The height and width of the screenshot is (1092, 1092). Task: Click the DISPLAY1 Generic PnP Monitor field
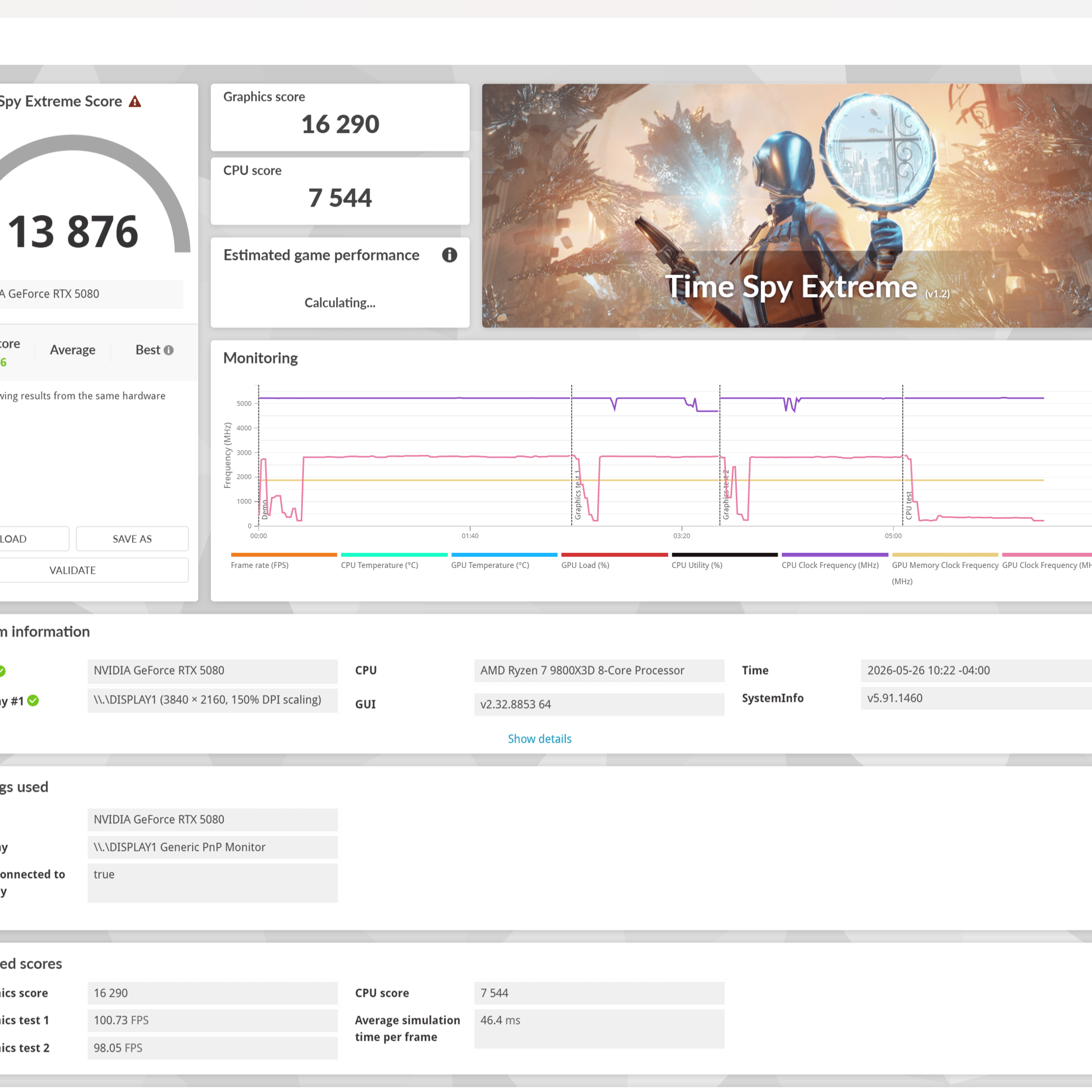(213, 847)
